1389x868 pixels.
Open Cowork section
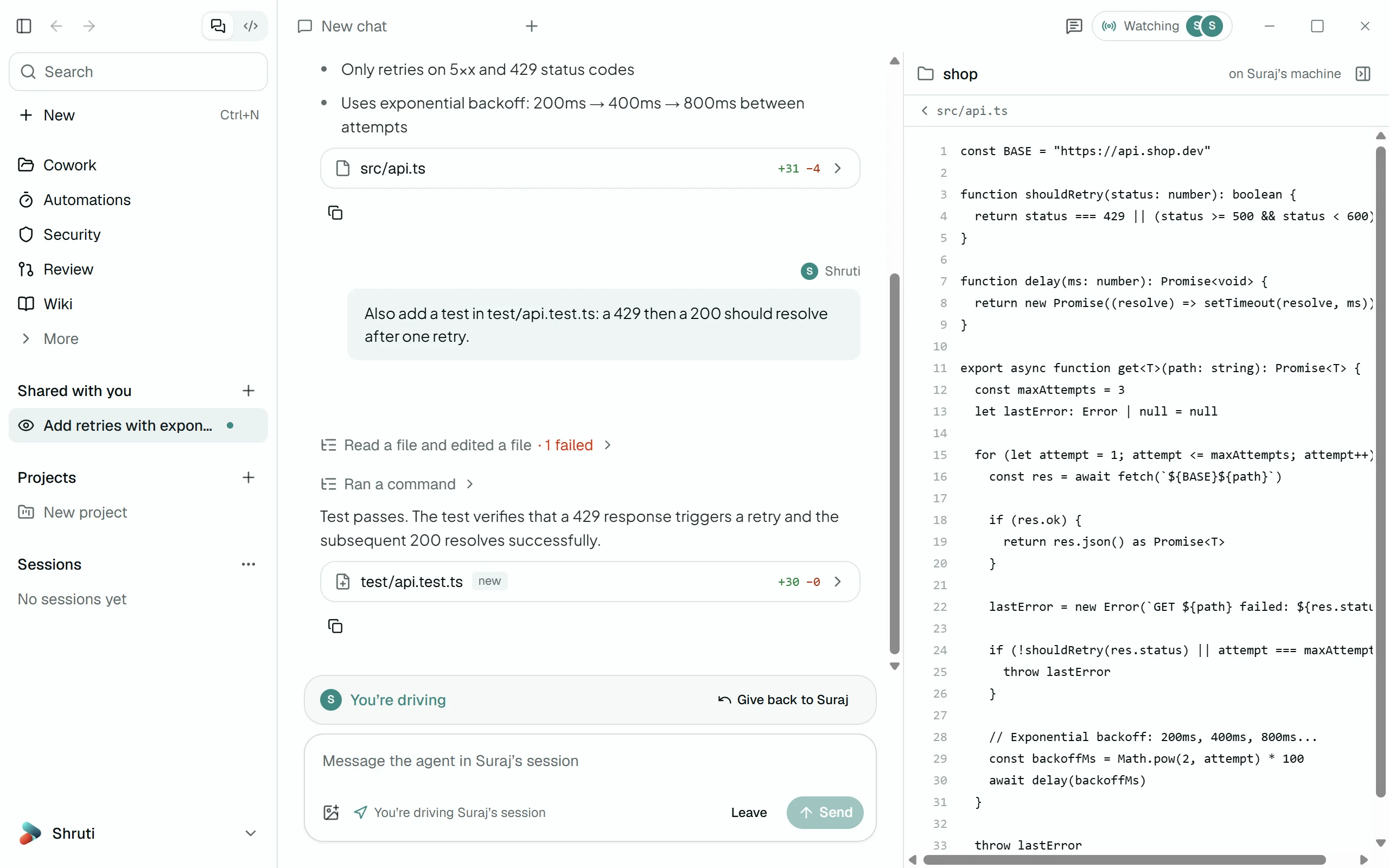point(138,165)
